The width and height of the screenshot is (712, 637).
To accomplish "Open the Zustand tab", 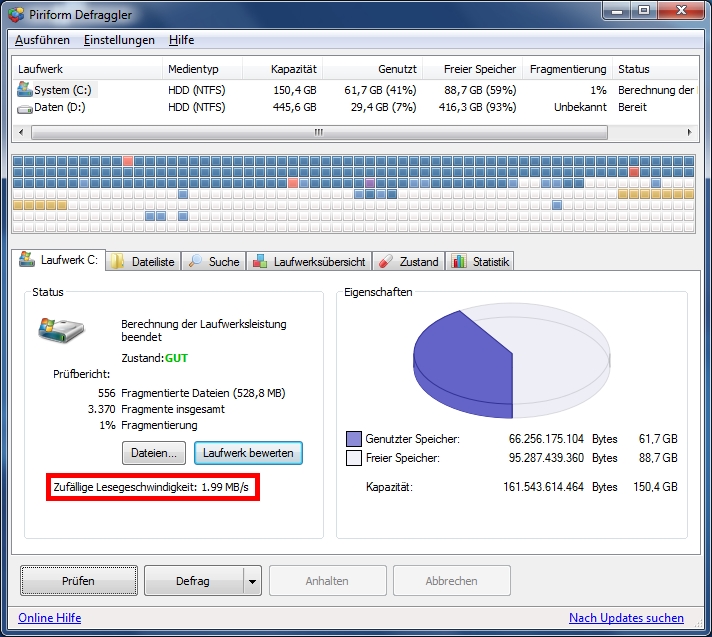I will (x=409, y=262).
